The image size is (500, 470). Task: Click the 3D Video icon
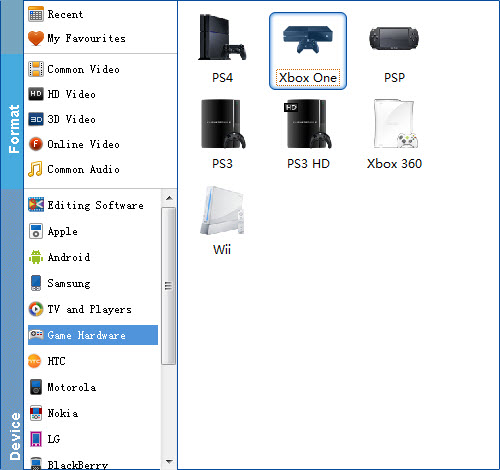(35, 119)
